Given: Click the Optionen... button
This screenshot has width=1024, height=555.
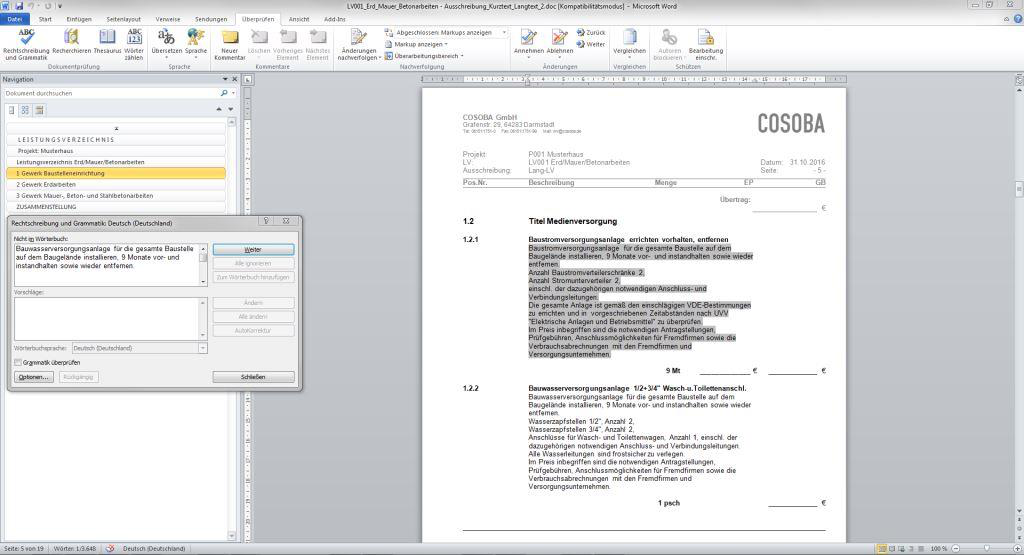Looking at the screenshot, I should (x=33, y=377).
